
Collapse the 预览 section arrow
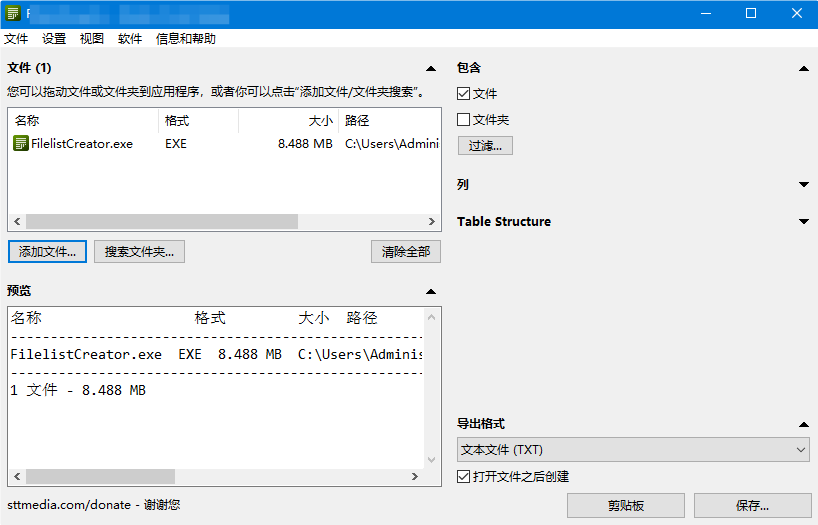coord(431,291)
